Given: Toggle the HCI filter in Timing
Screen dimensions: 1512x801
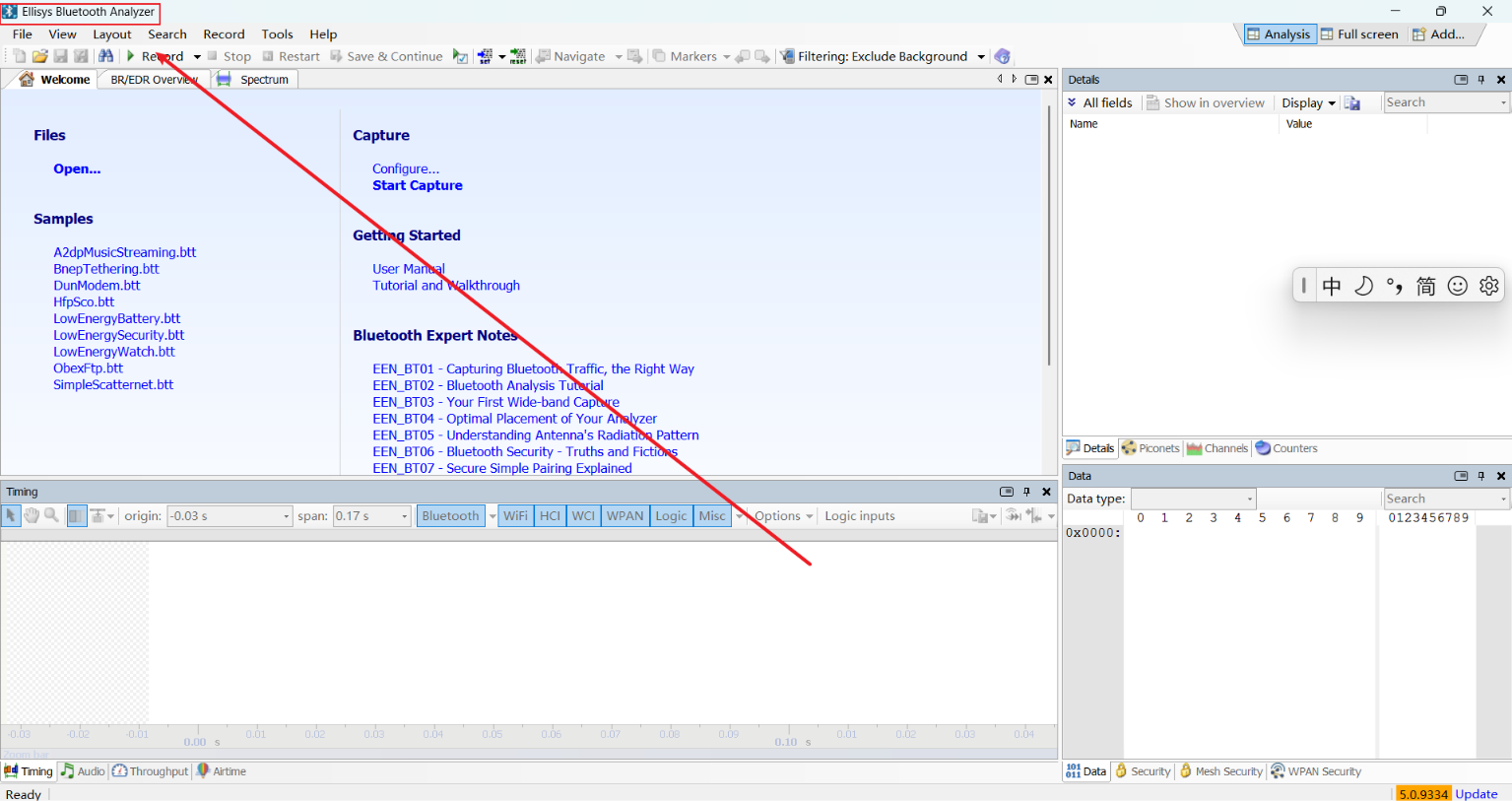Looking at the screenshot, I should point(550,515).
